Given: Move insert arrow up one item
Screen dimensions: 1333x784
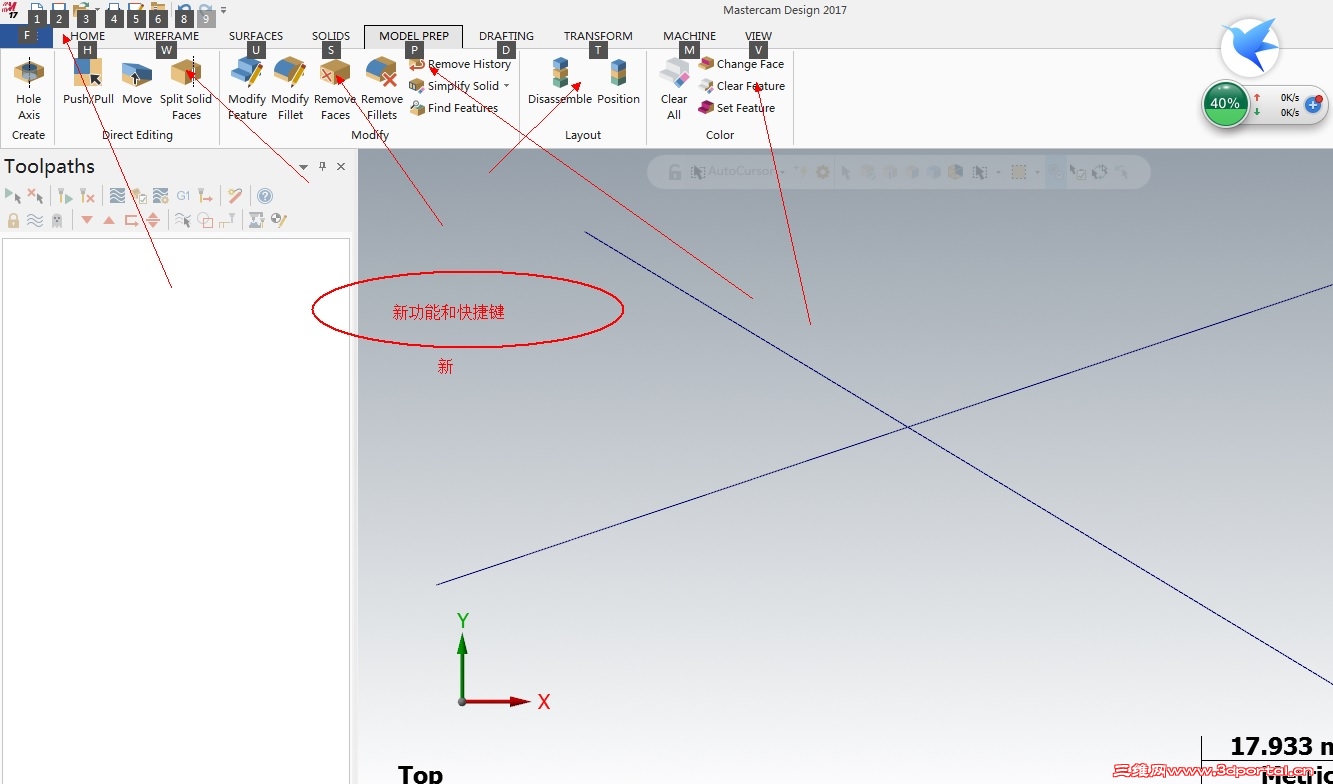Looking at the screenshot, I should point(109,220).
